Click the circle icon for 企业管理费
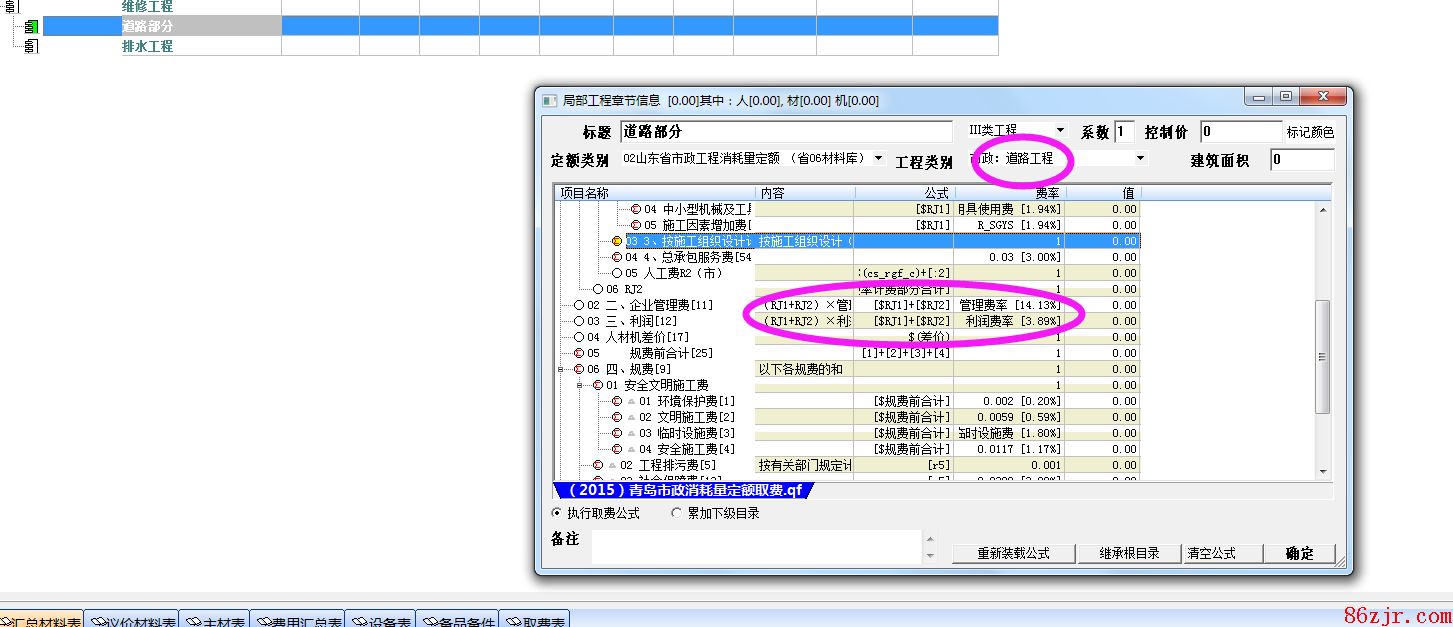The image size is (1453, 627). (x=579, y=305)
